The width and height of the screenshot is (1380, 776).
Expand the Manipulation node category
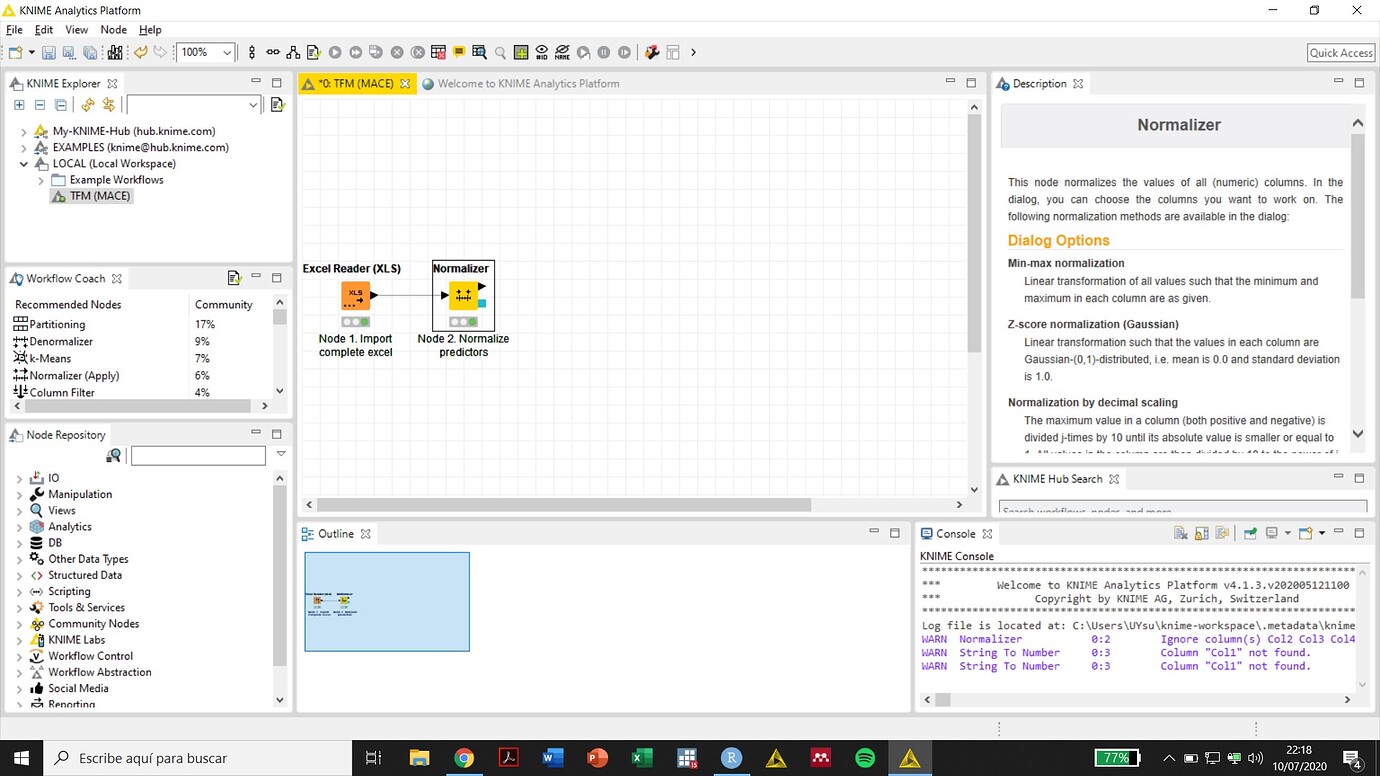point(20,494)
